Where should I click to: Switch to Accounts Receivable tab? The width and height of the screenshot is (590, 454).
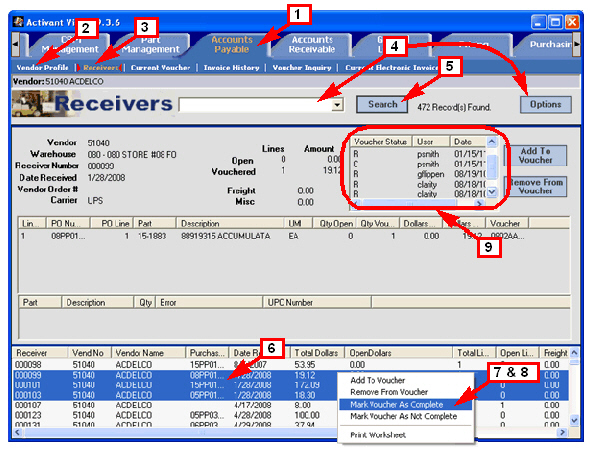312,44
